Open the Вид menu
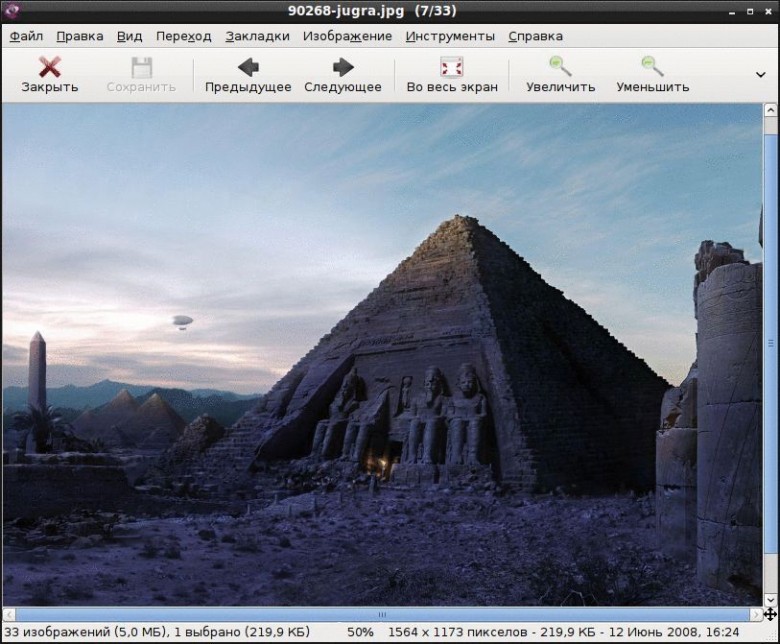 (129, 36)
